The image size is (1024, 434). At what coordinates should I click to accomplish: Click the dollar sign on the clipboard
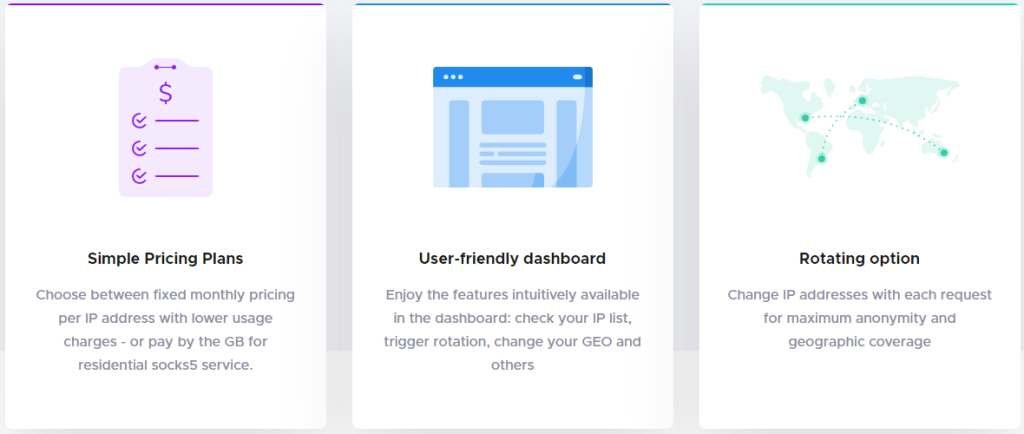tap(166, 93)
